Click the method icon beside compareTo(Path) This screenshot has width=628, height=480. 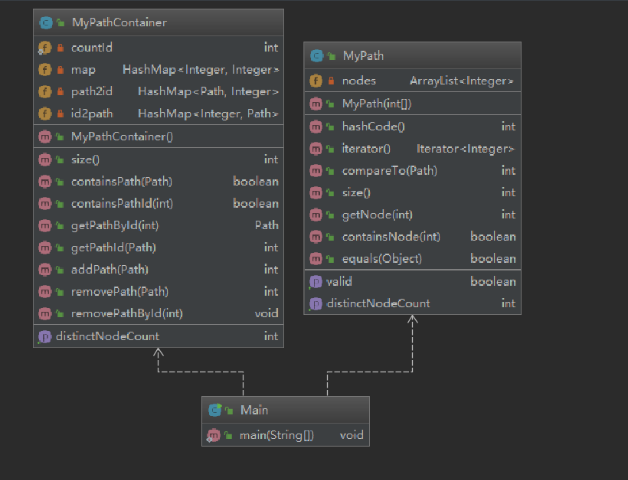click(x=316, y=171)
